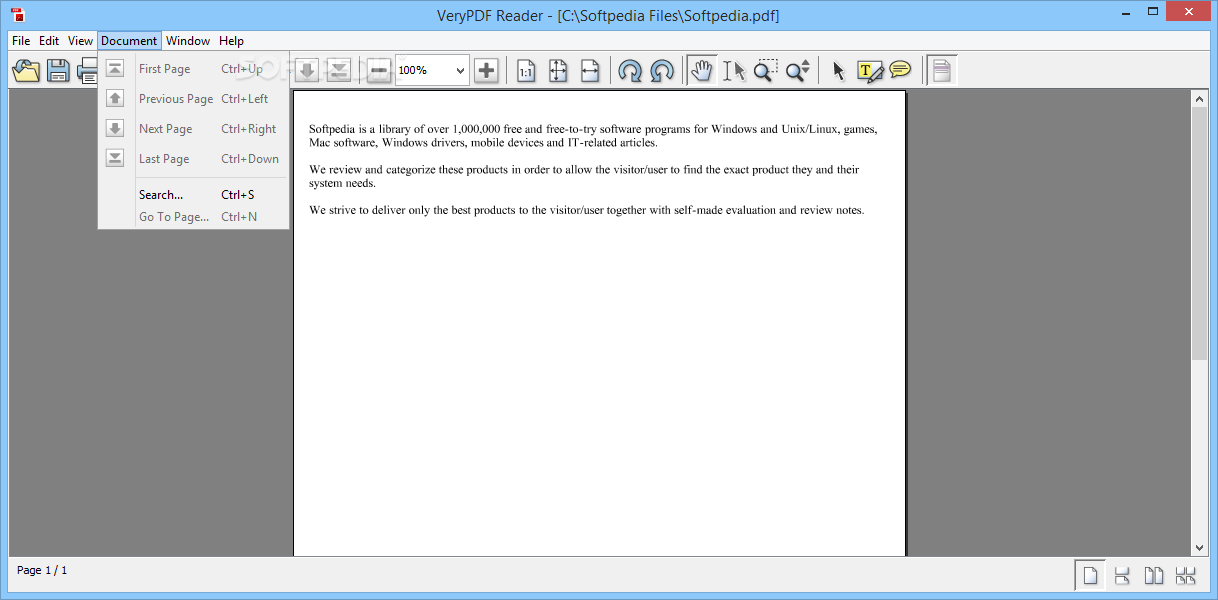Screen dimensions: 1218x600
Task: Click the zoom out minus button
Action: (x=379, y=70)
